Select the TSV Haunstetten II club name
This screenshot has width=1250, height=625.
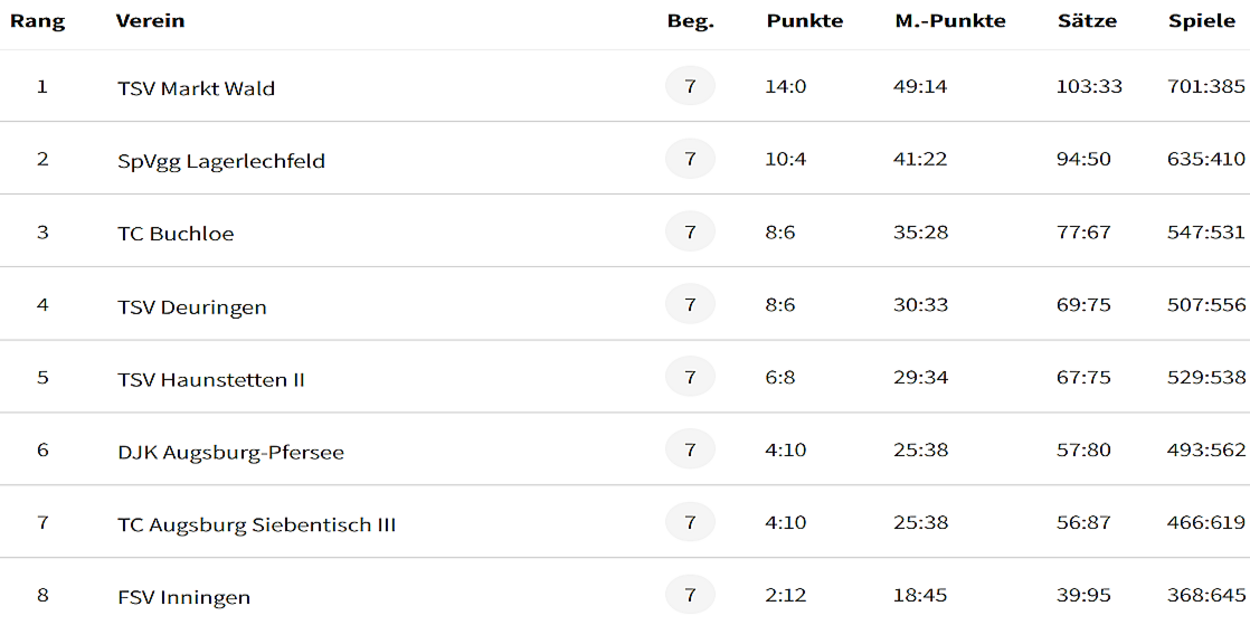[x=211, y=380]
